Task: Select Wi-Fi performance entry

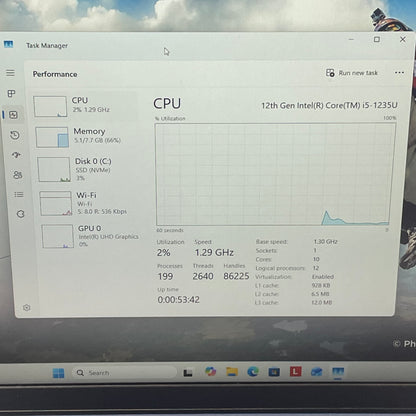Action: coord(89,203)
